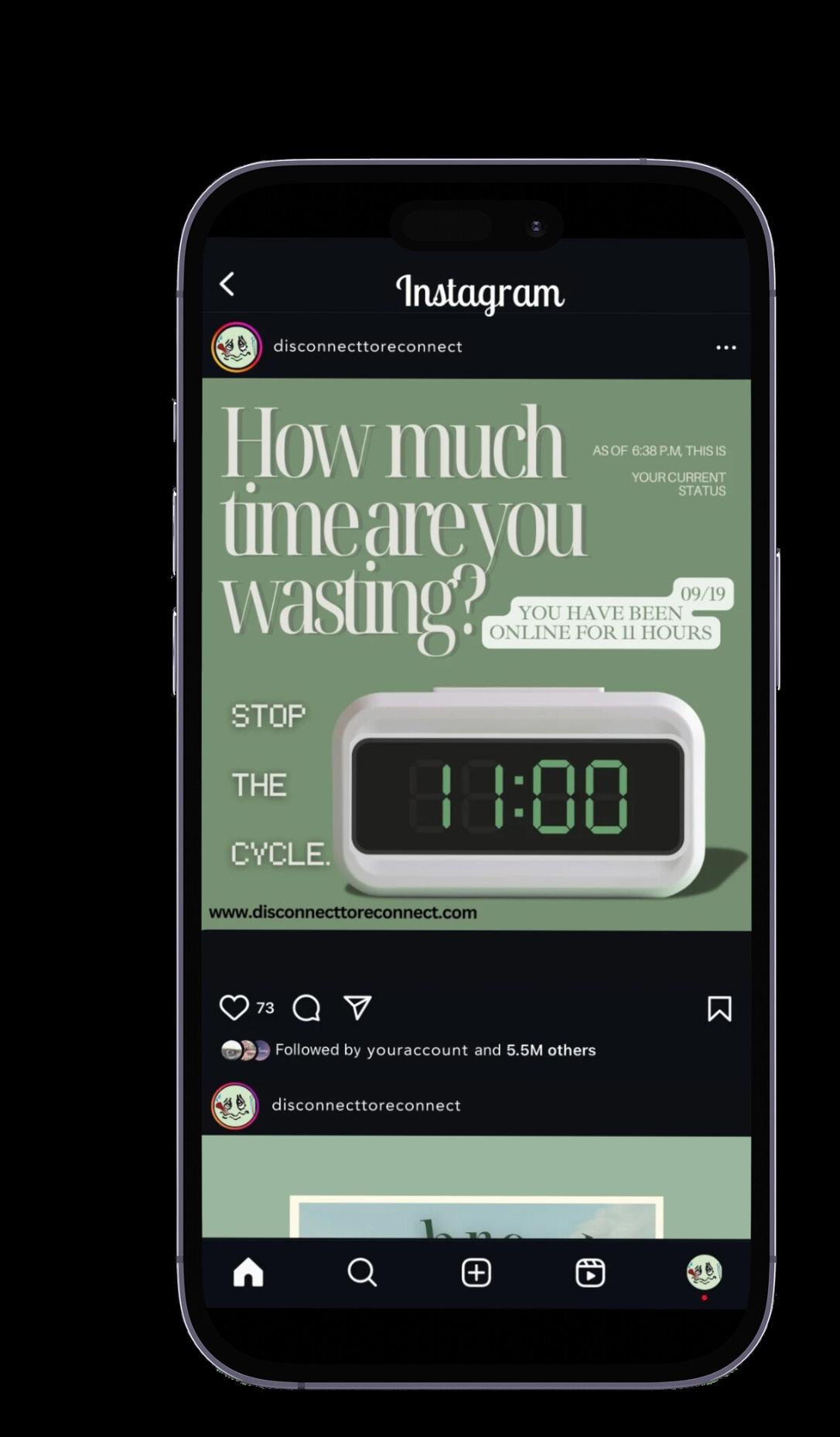This screenshot has width=840, height=1437.
Task: Save the post using the bookmark icon
Action: 719,1009
